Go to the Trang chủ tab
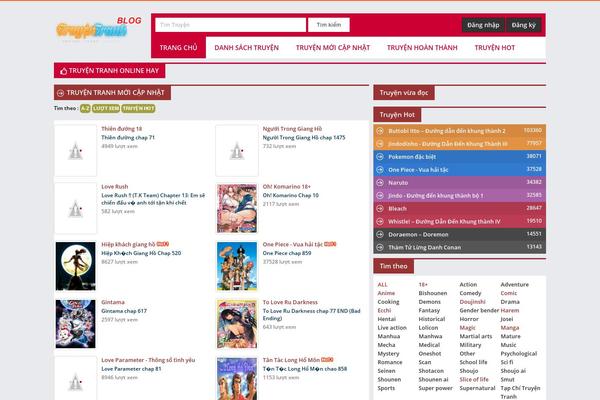Viewport: 600px width, 400px height. coord(178,47)
